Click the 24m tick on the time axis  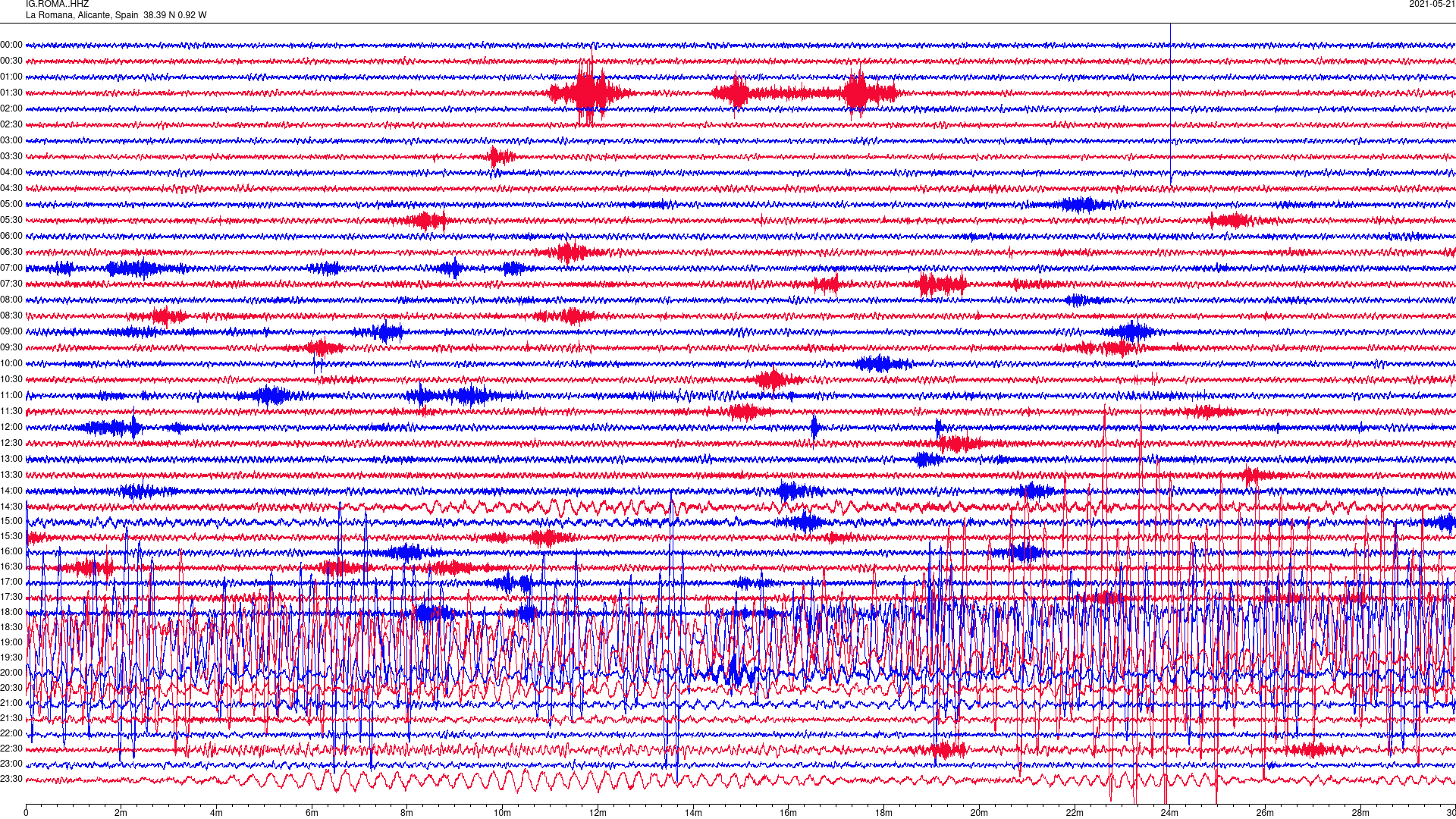(x=1169, y=813)
